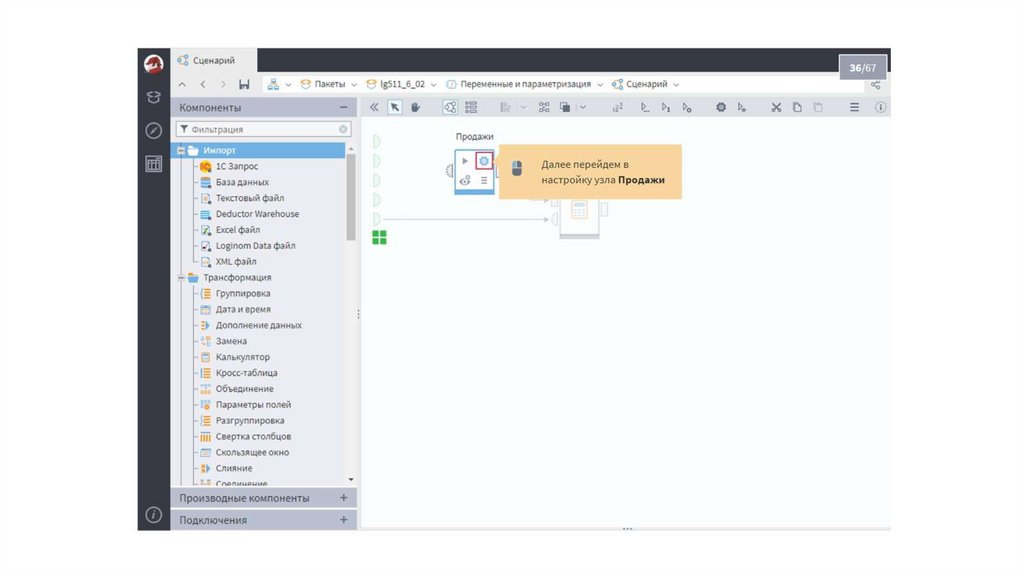Open the graduation cap sidebar icon

153,97
